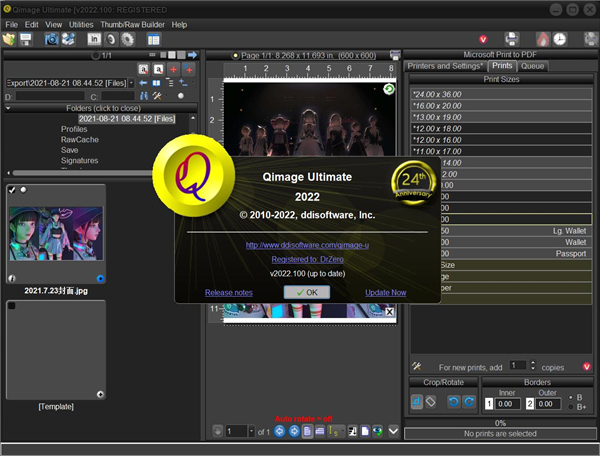The height and width of the screenshot is (456, 600).
Task: Click the binoculars search icon
Action: [x=143, y=96]
